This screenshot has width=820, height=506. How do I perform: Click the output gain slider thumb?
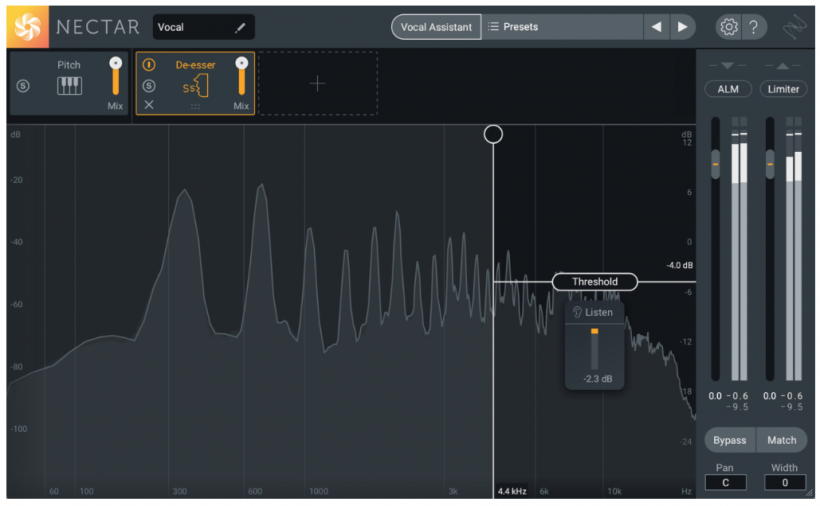(x=770, y=164)
